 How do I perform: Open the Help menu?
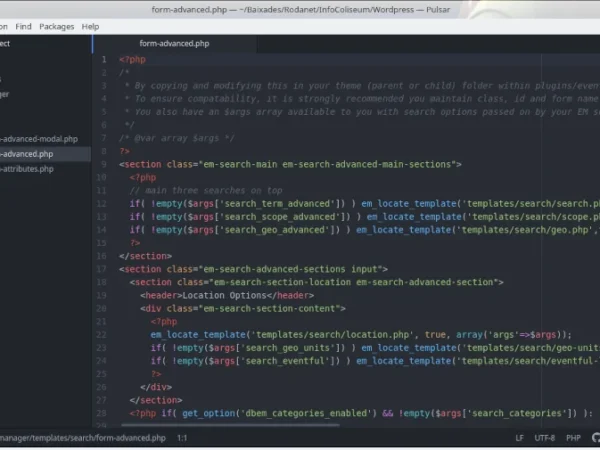(90, 26)
